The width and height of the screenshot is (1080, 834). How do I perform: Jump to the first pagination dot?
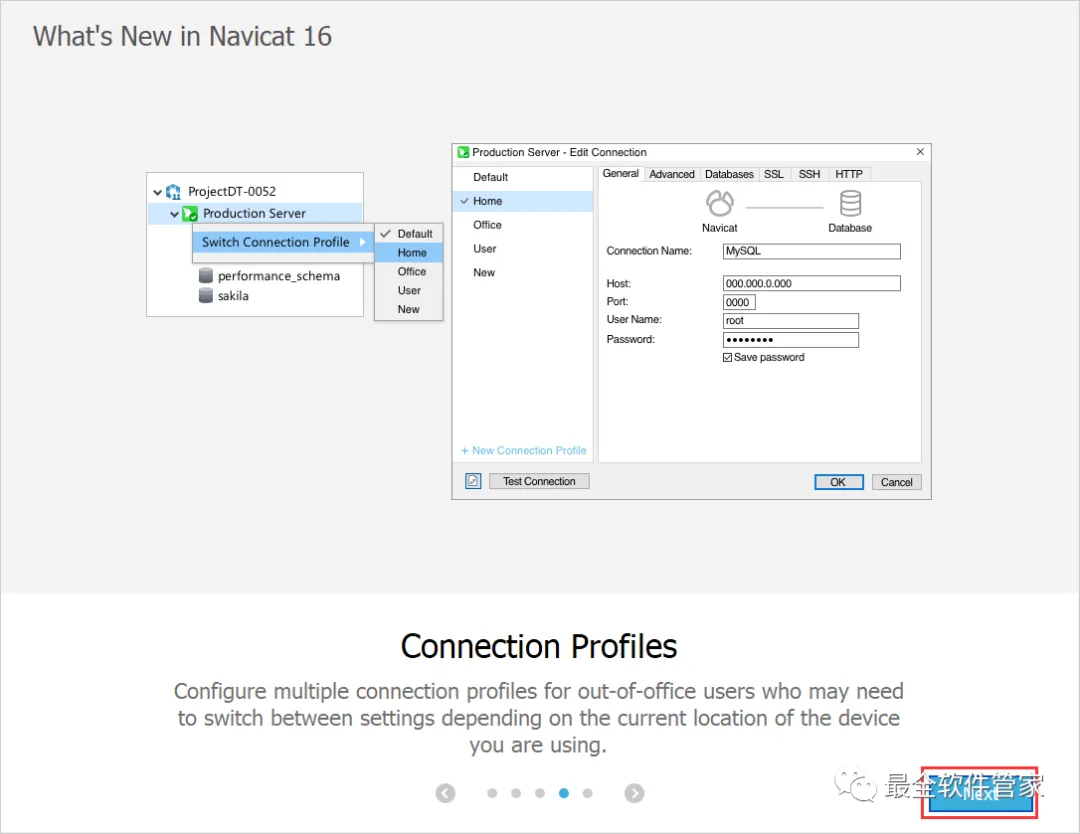click(x=492, y=793)
